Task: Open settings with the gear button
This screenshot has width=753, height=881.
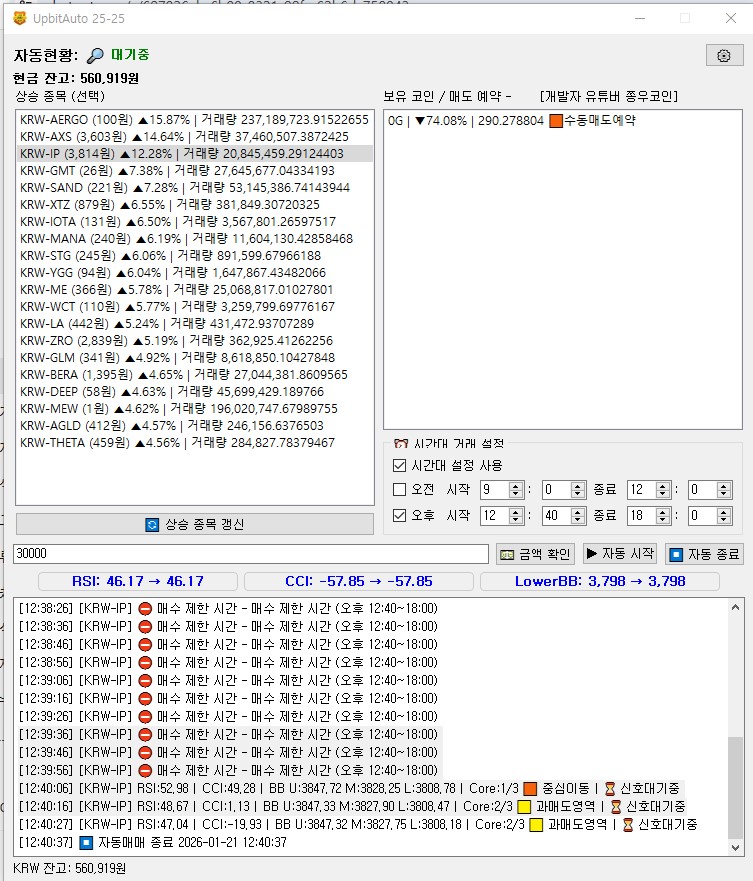Action: (724, 56)
